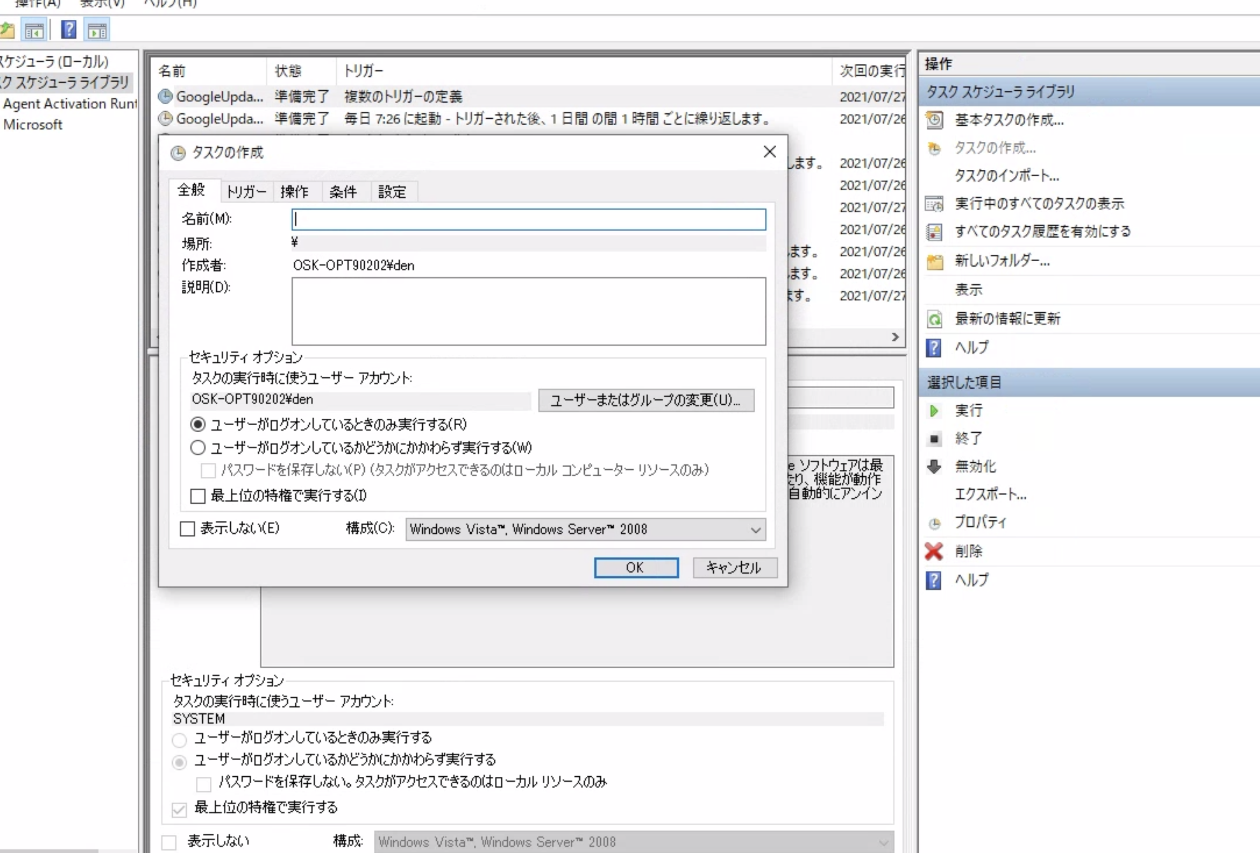
Task: Click the green run arrow icon
Action: [934, 411]
